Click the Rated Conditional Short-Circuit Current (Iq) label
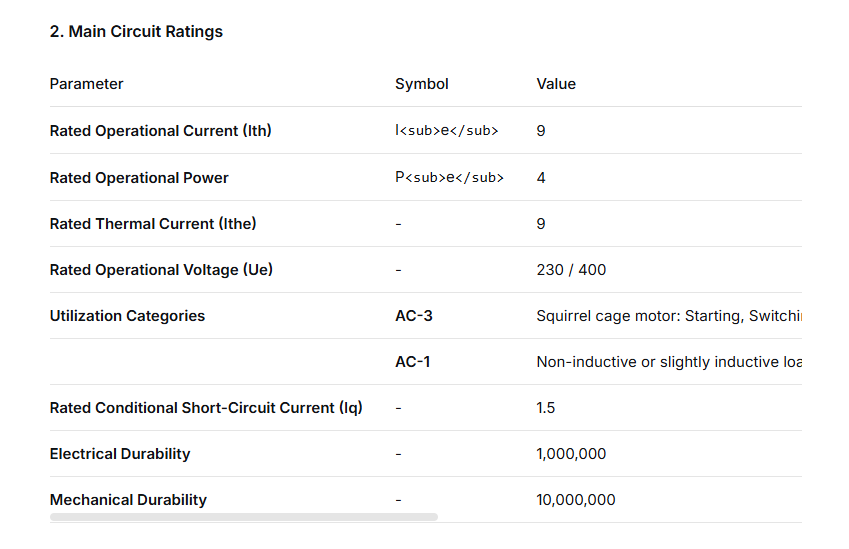 pyautogui.click(x=206, y=408)
